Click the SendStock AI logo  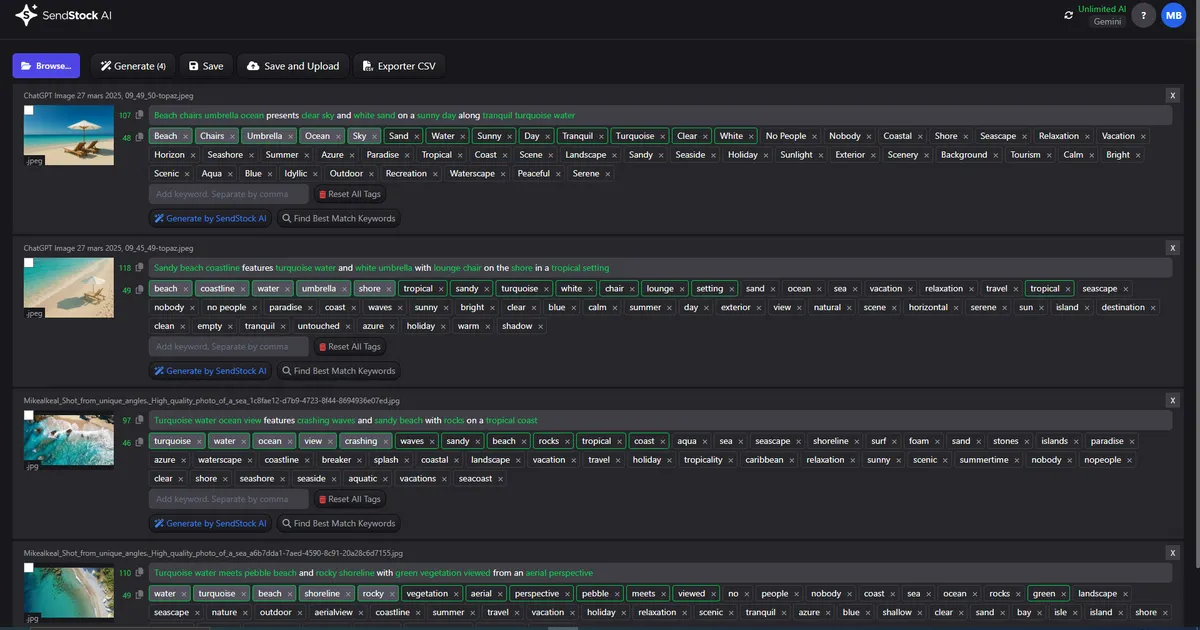(63, 15)
